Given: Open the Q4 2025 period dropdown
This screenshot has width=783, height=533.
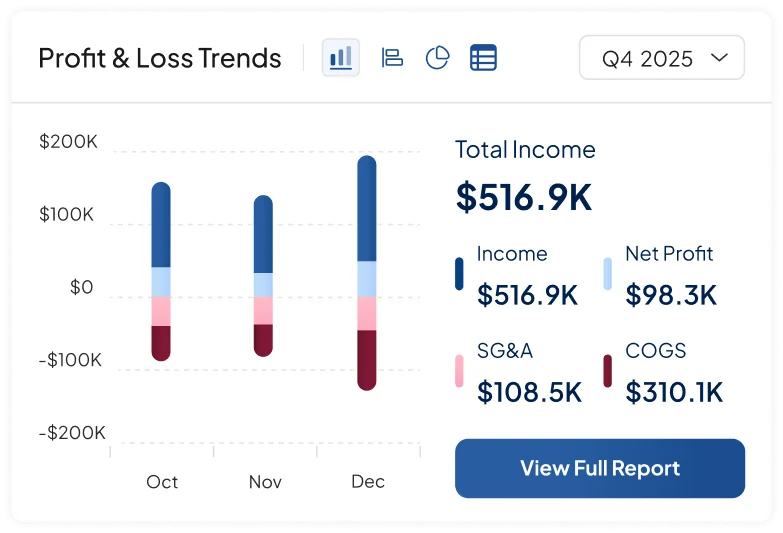Looking at the screenshot, I should click(x=661, y=58).
